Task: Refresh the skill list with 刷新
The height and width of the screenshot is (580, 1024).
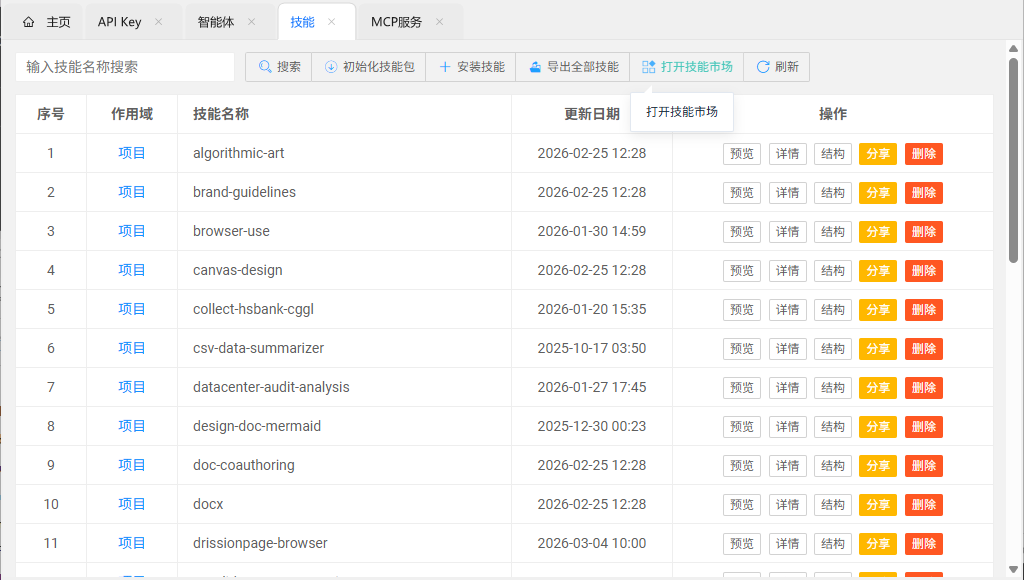Action: tap(777, 67)
